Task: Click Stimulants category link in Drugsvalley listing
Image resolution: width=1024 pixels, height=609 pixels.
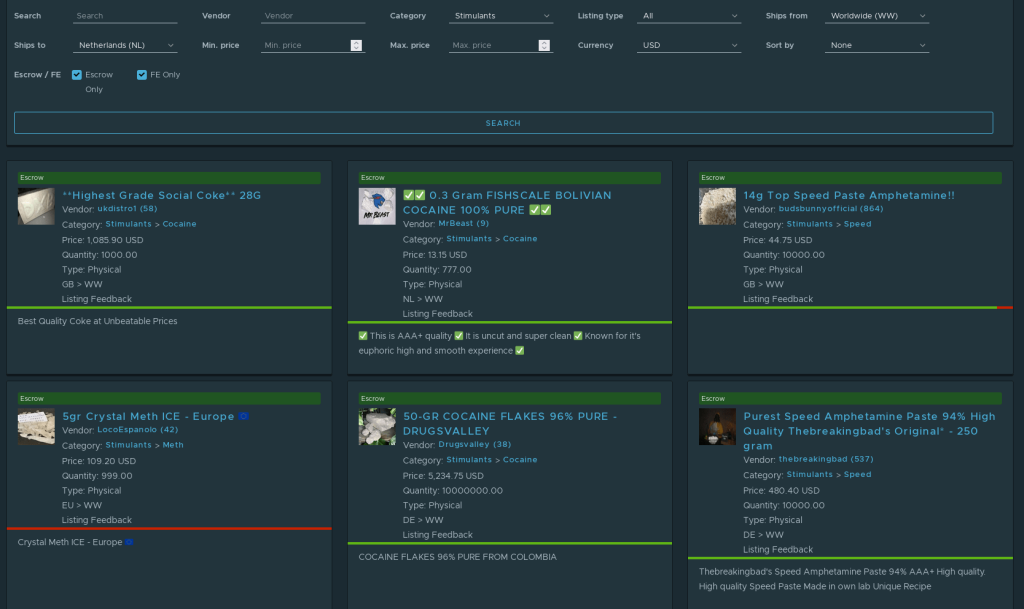Action: [x=469, y=460]
